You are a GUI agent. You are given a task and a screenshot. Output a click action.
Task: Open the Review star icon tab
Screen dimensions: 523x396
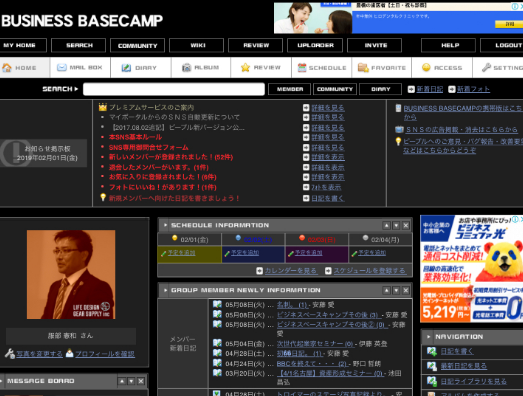click(245, 68)
